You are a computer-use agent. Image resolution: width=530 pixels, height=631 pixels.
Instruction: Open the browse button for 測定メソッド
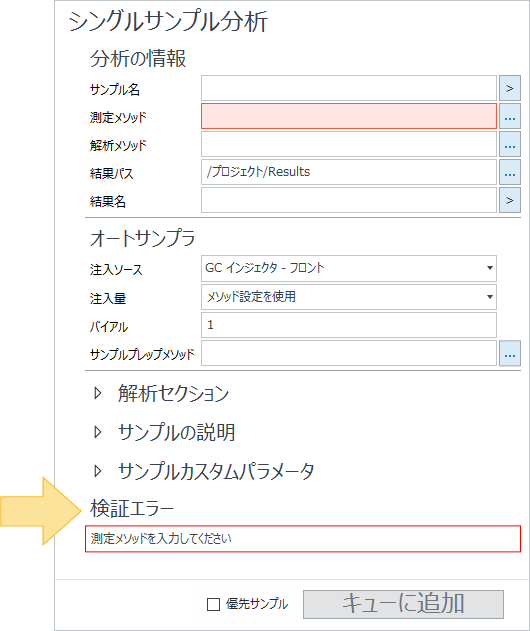[509, 116]
